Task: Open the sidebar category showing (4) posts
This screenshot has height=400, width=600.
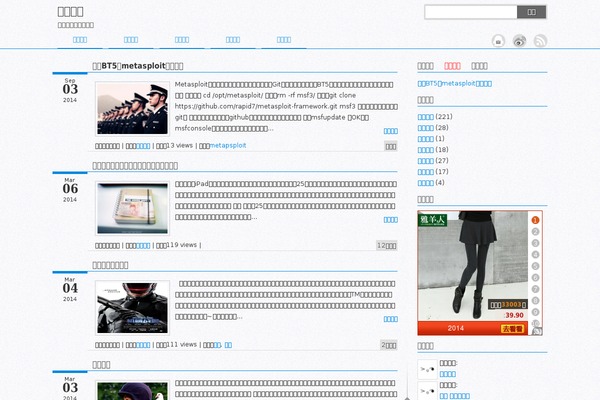Action: coord(426,183)
